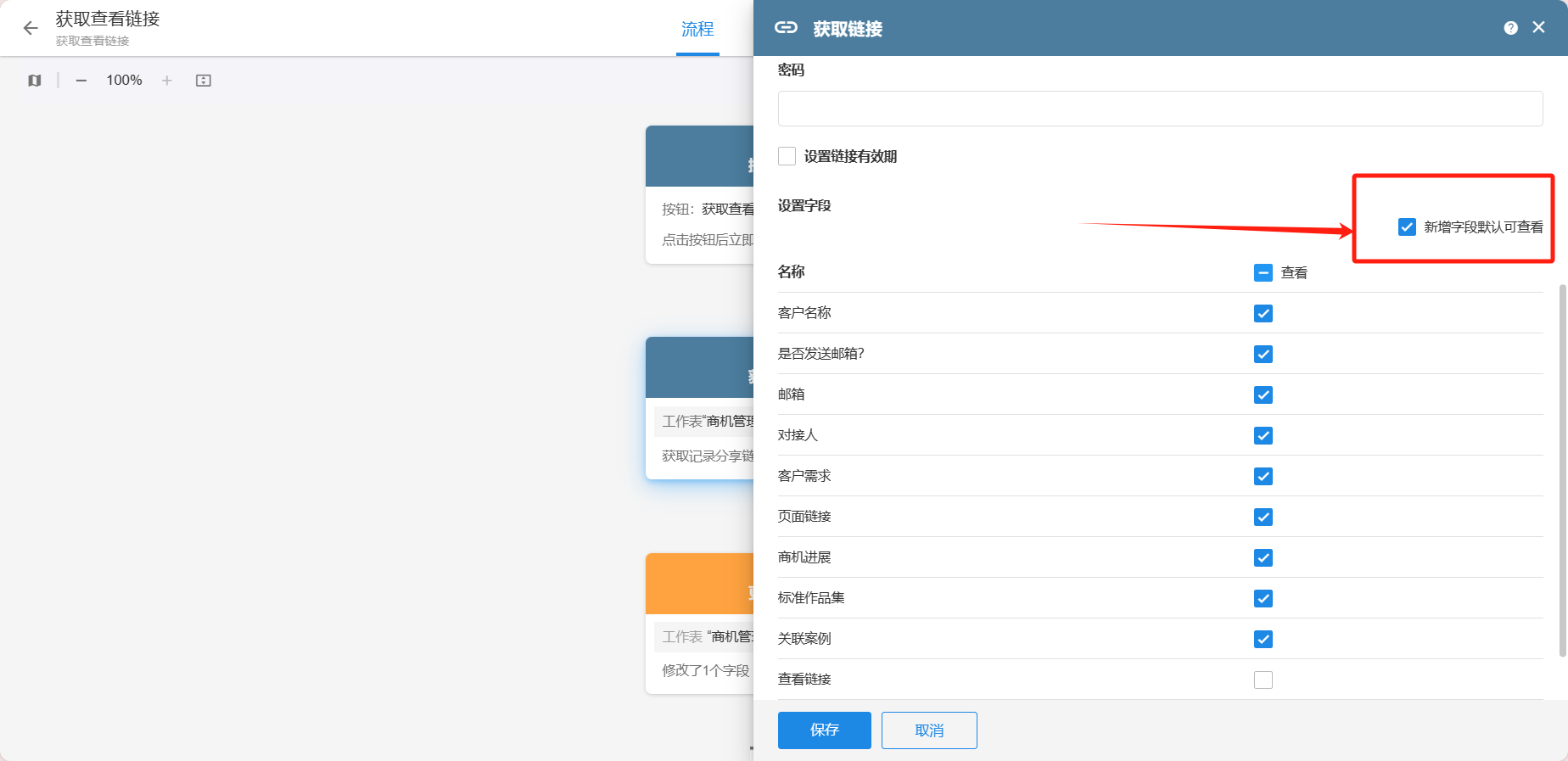1568x761 pixels.
Task: Click the back arrow beside 获取查看链接
Action: (x=31, y=29)
